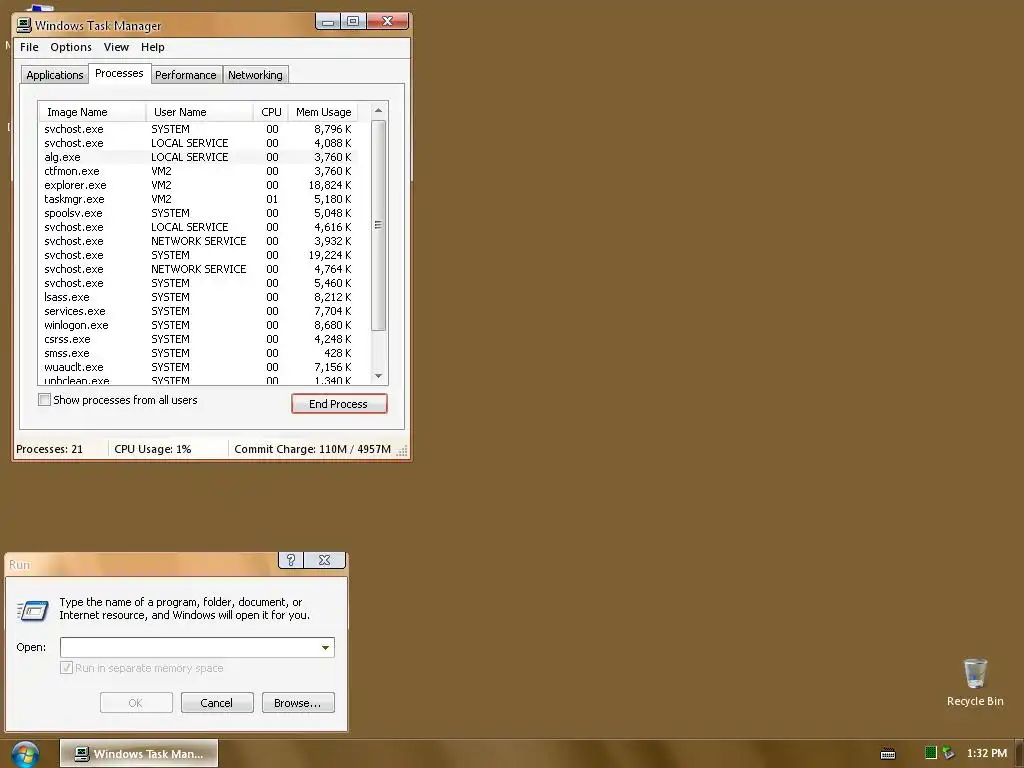
Task: Select svchost.exe using 4,764 K memory
Action: point(198,269)
